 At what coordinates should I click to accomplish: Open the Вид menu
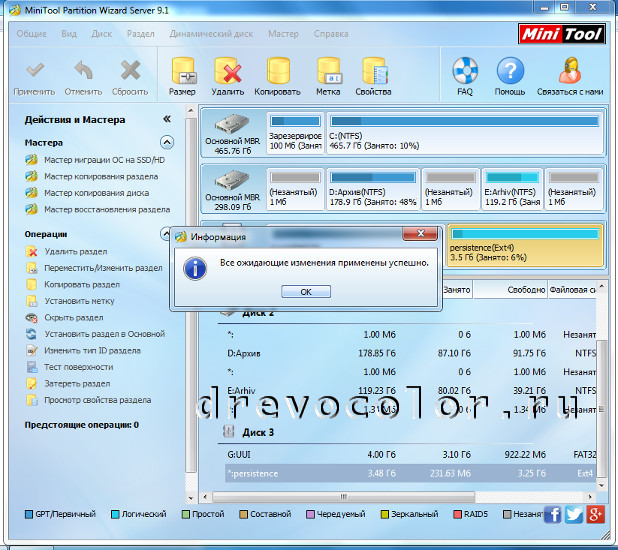tap(69, 34)
